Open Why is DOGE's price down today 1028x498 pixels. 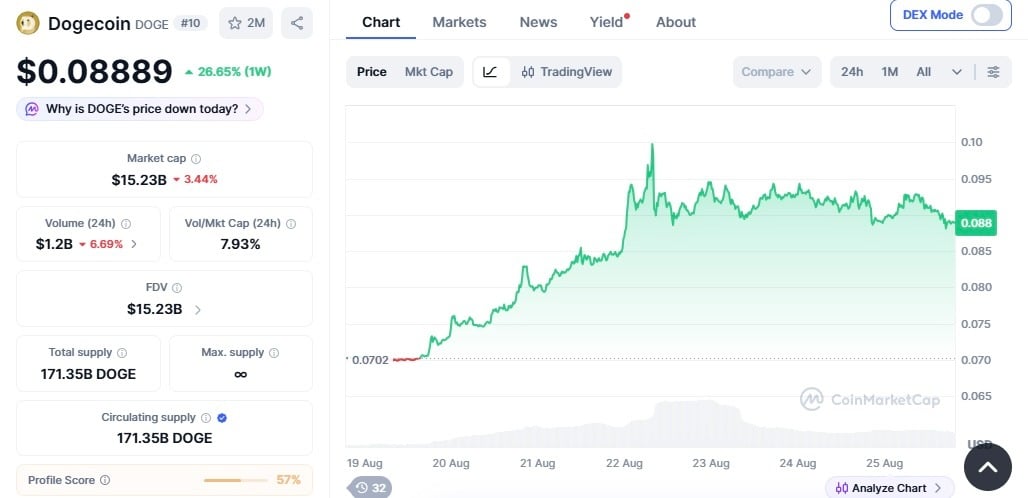point(140,109)
